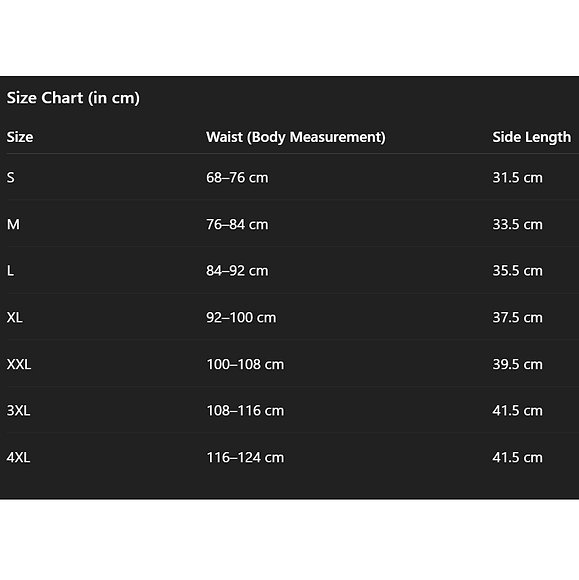Select the Size column header
The height and width of the screenshot is (580, 579).
click(20, 137)
